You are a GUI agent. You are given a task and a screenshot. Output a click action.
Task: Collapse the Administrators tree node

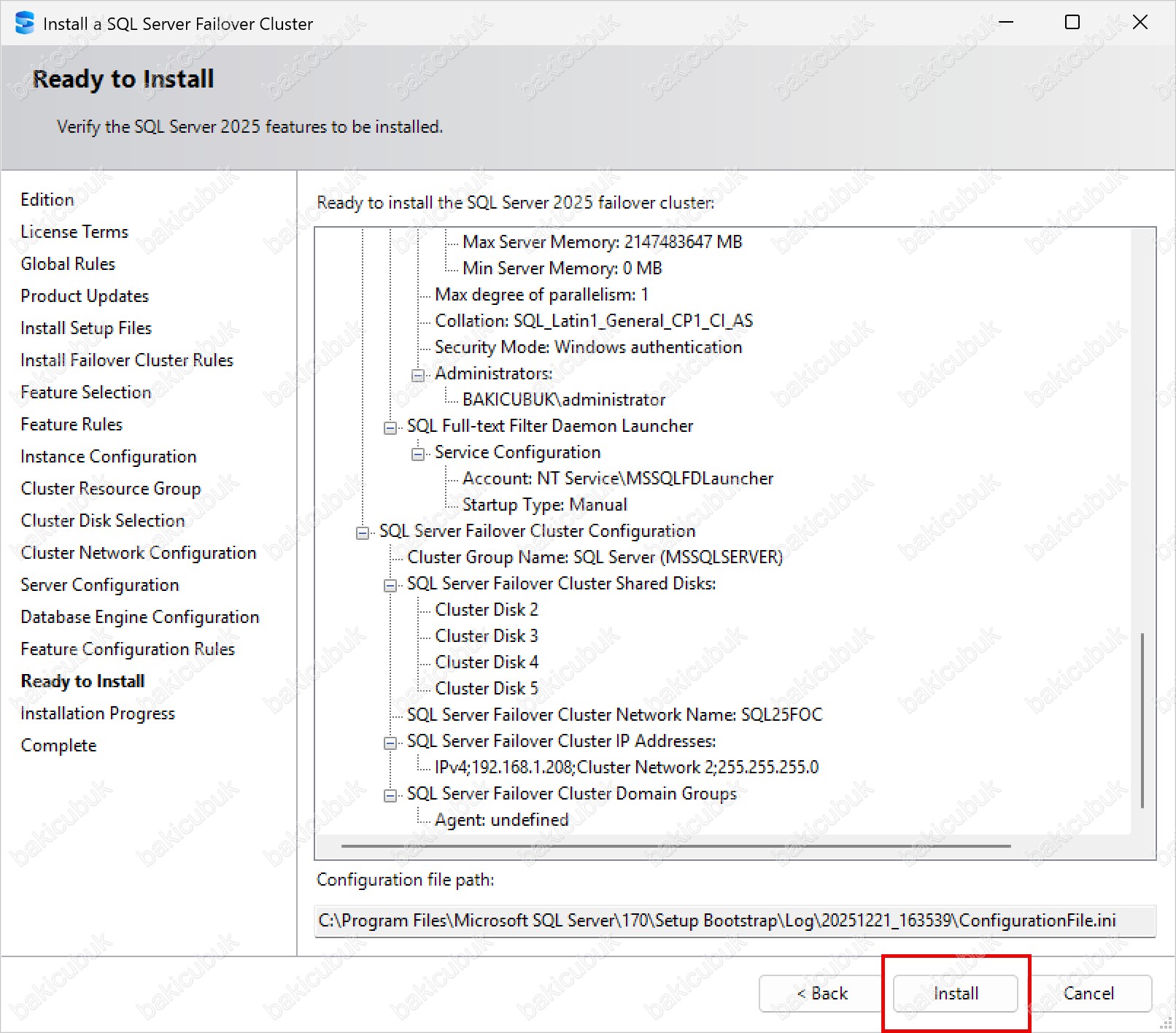point(418,375)
